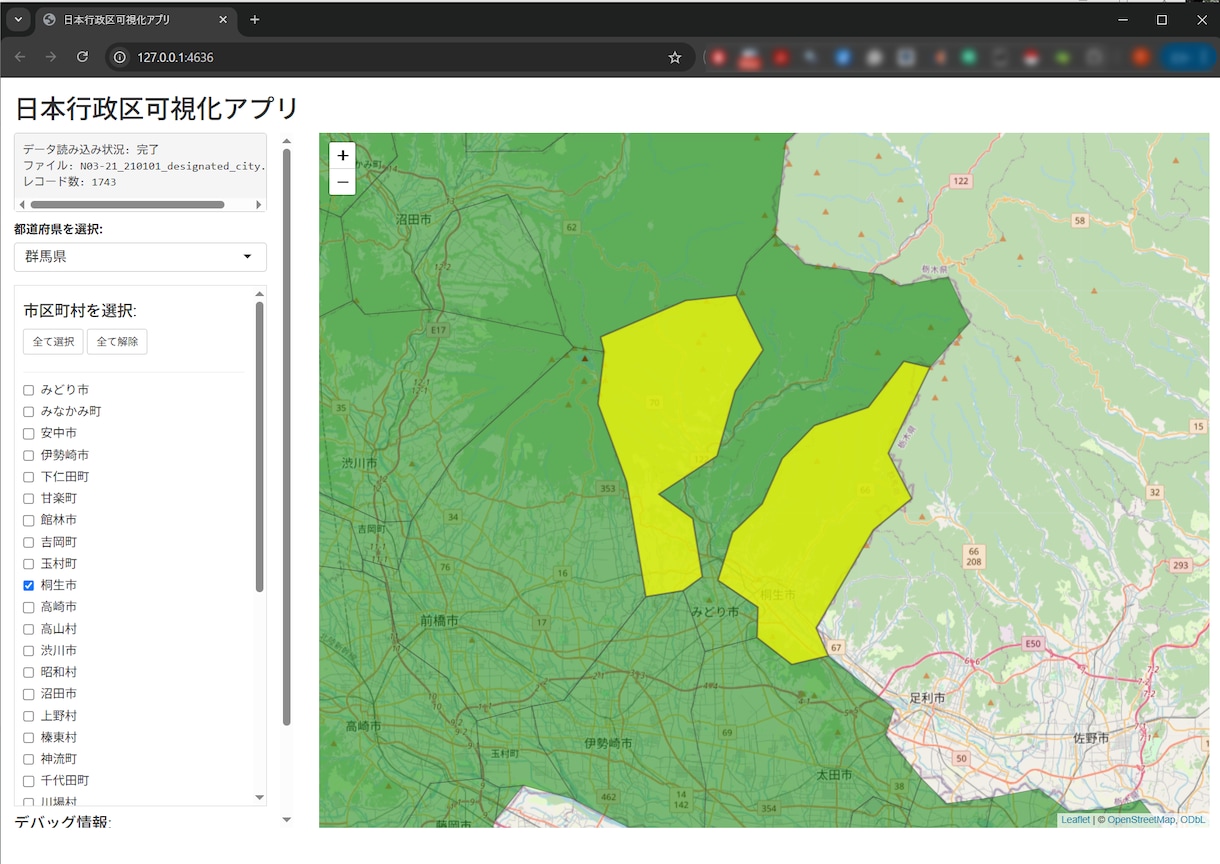The width and height of the screenshot is (1220, 864).
Task: Check the 千代田町 checkbox
Action: click(x=29, y=781)
